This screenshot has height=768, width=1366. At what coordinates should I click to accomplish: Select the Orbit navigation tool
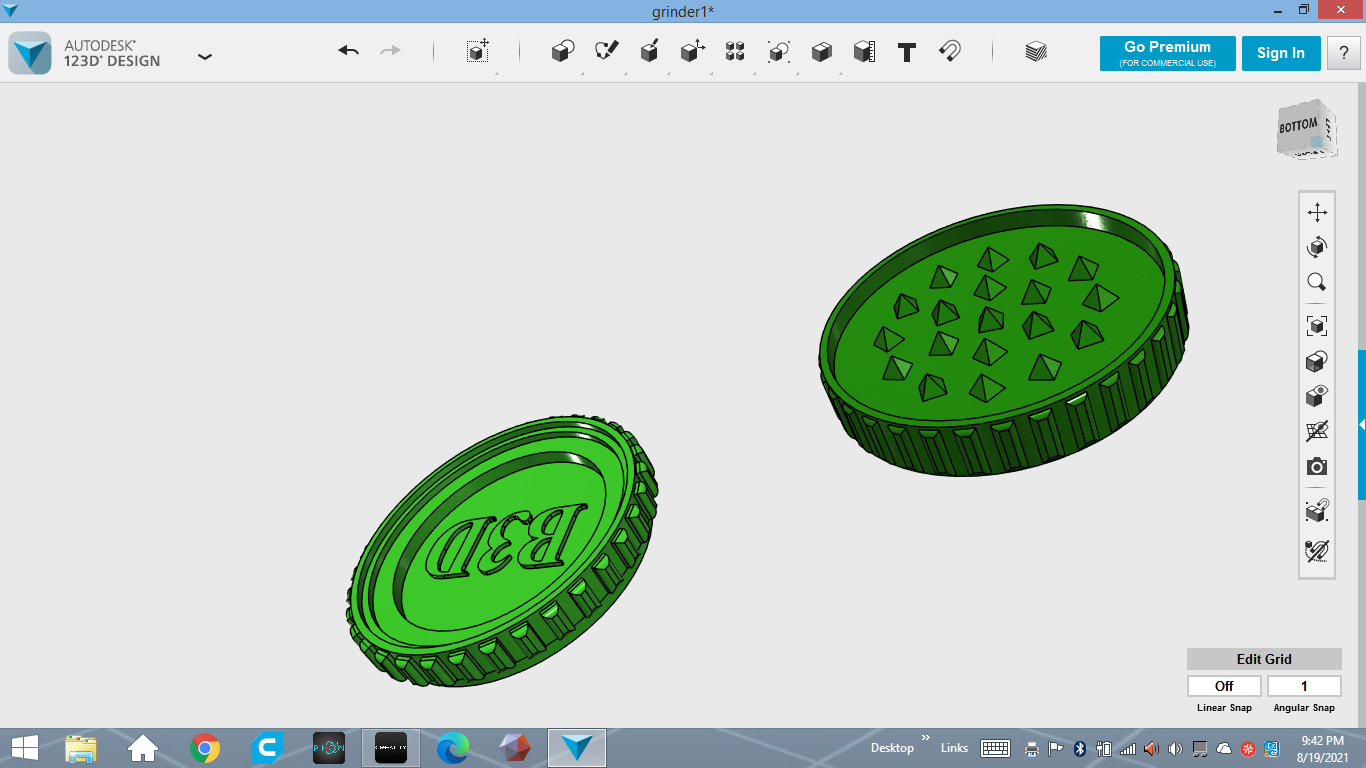pos(1317,247)
